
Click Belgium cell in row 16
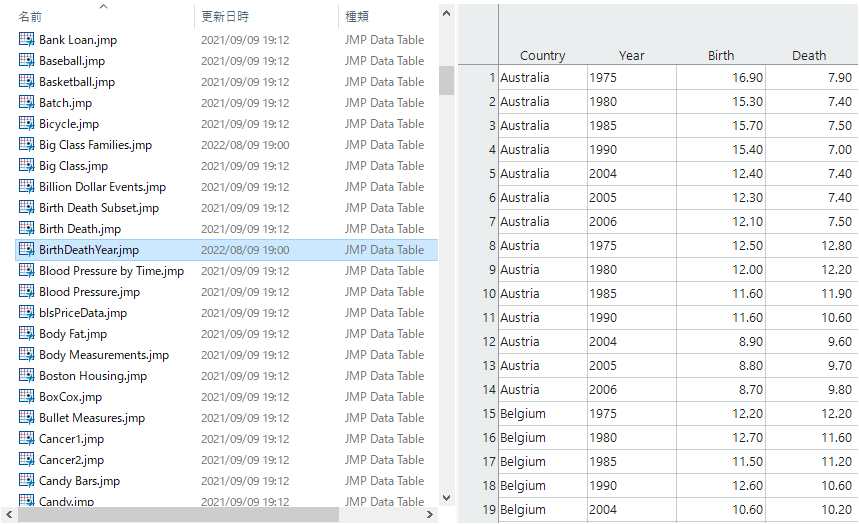coord(543,437)
